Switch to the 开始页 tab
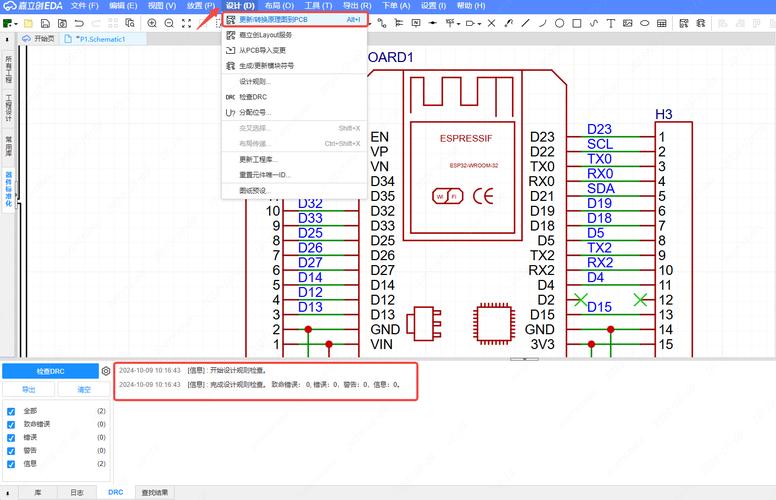Screen dimensions: 776x500 point(39,39)
